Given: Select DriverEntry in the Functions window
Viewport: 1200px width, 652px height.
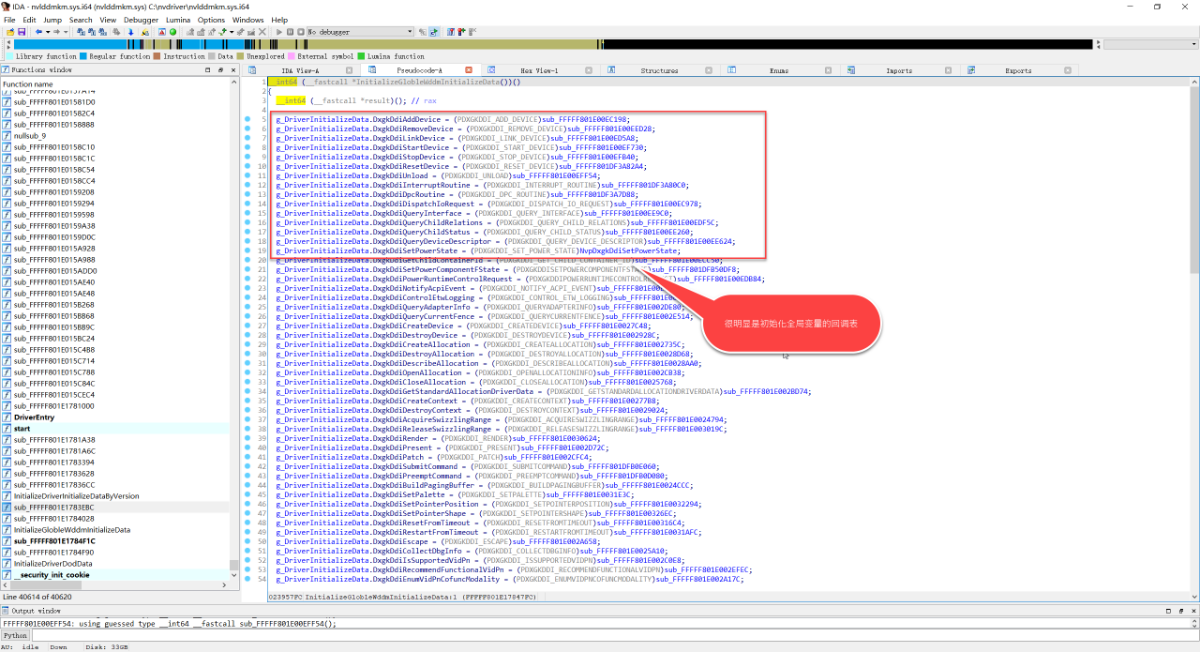Looking at the screenshot, I should [x=33, y=417].
